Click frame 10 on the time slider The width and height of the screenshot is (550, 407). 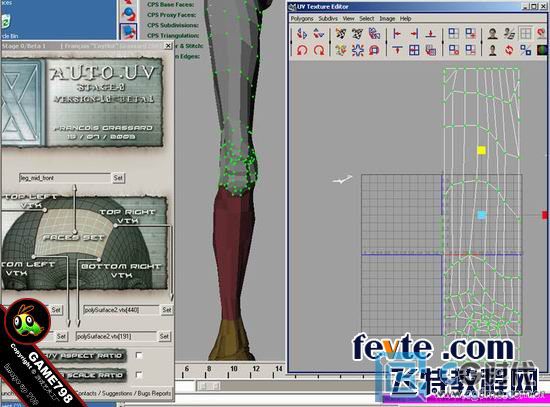pos(234,369)
